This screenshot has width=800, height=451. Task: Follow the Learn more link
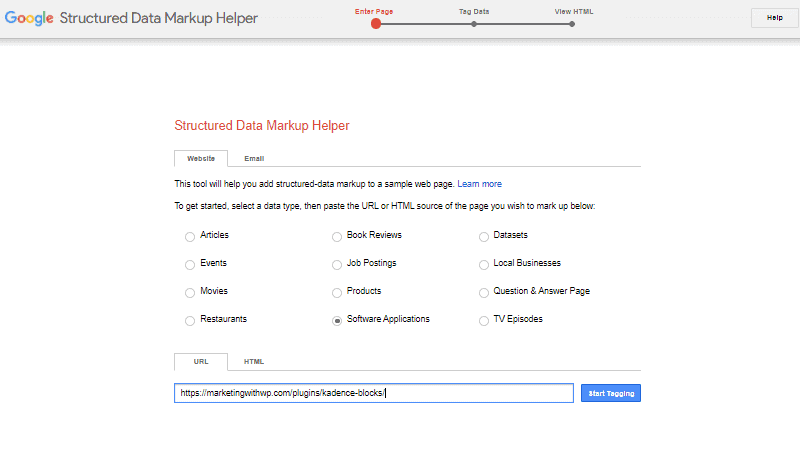pos(479,184)
